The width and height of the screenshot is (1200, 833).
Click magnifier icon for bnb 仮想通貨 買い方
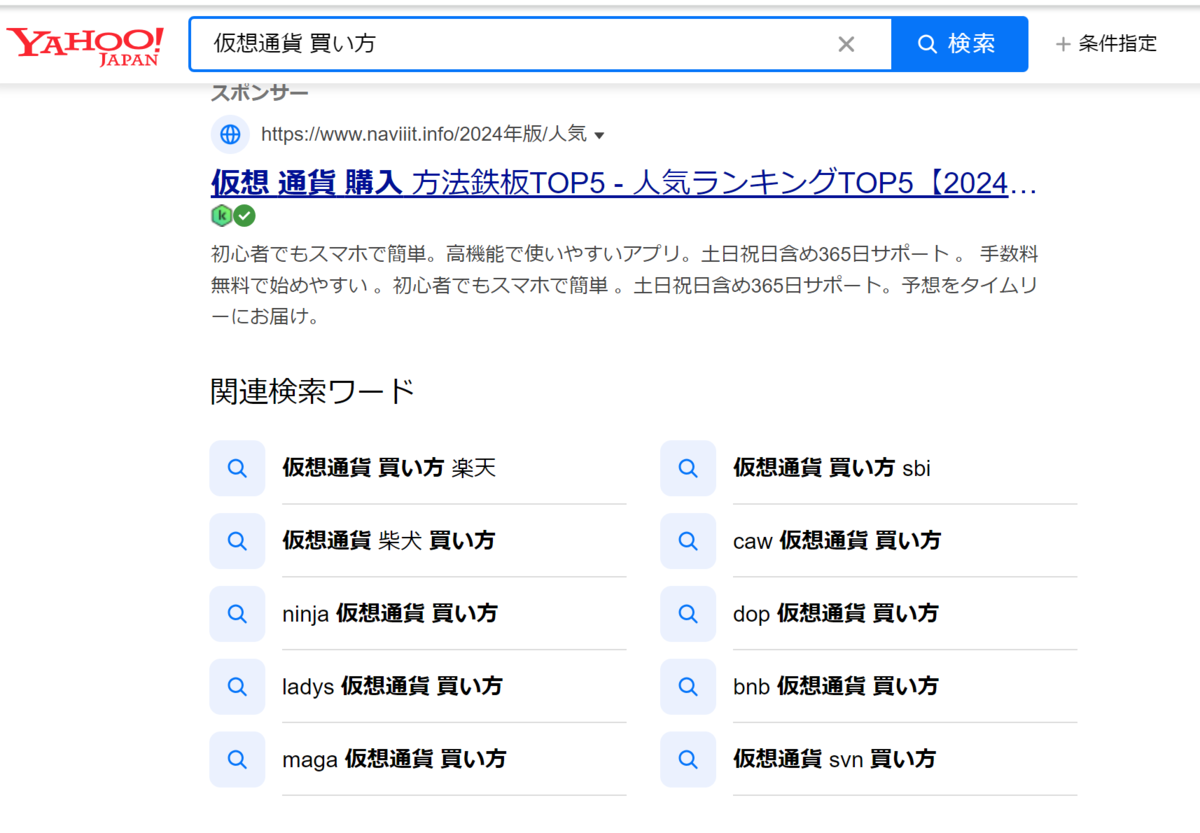tap(688, 686)
